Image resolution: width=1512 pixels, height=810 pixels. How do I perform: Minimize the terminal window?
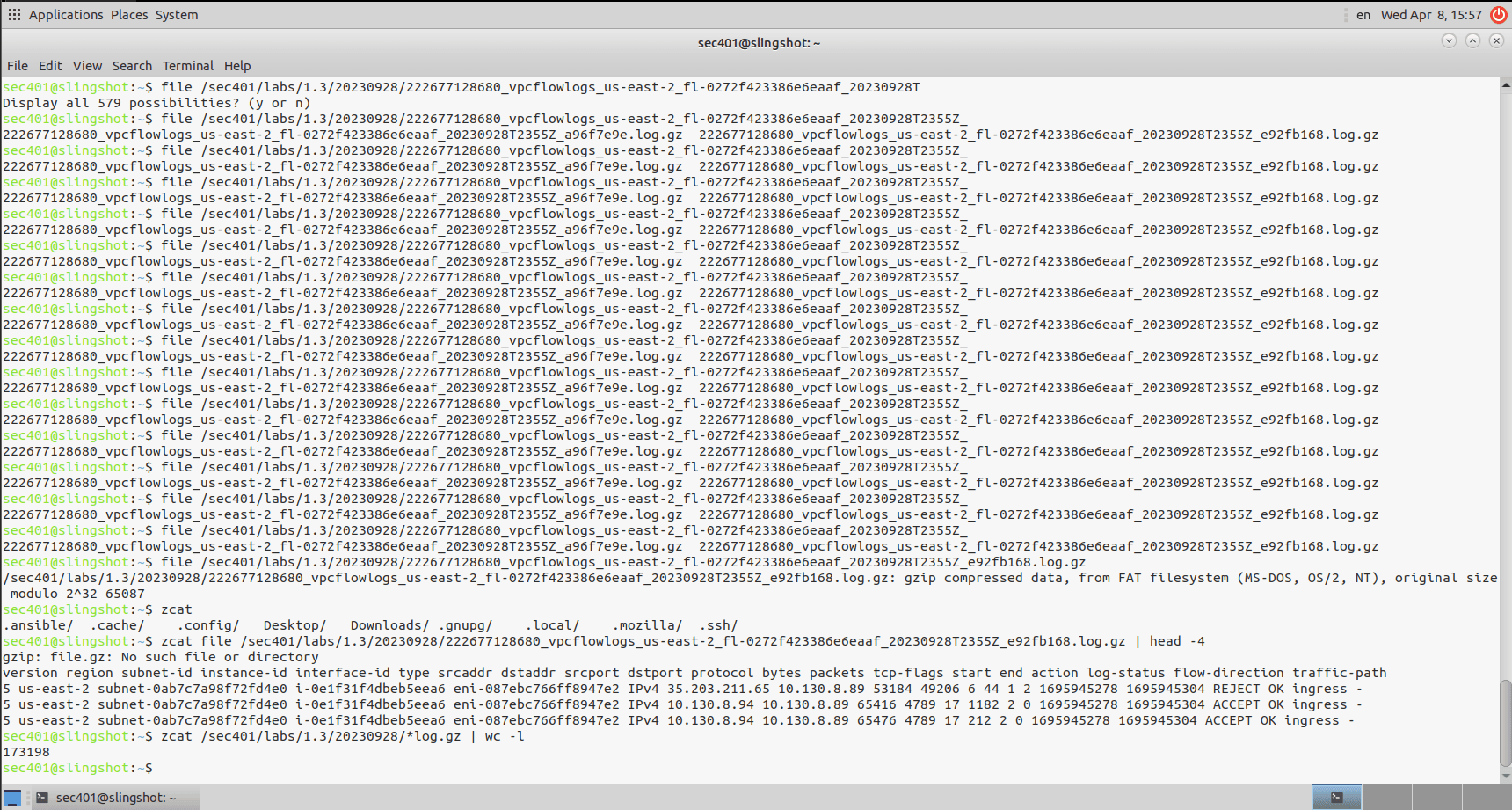pos(1449,41)
